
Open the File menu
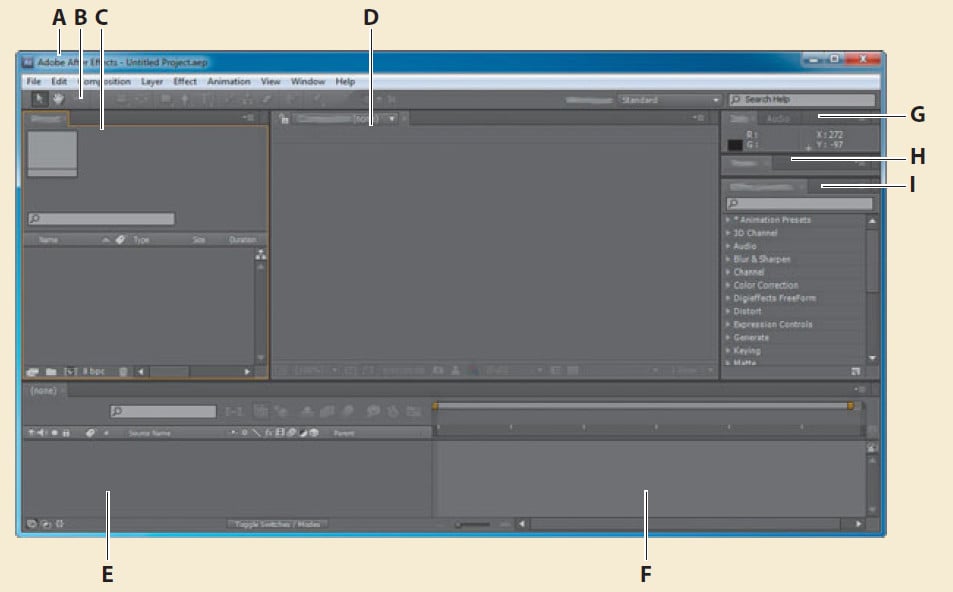tap(34, 81)
